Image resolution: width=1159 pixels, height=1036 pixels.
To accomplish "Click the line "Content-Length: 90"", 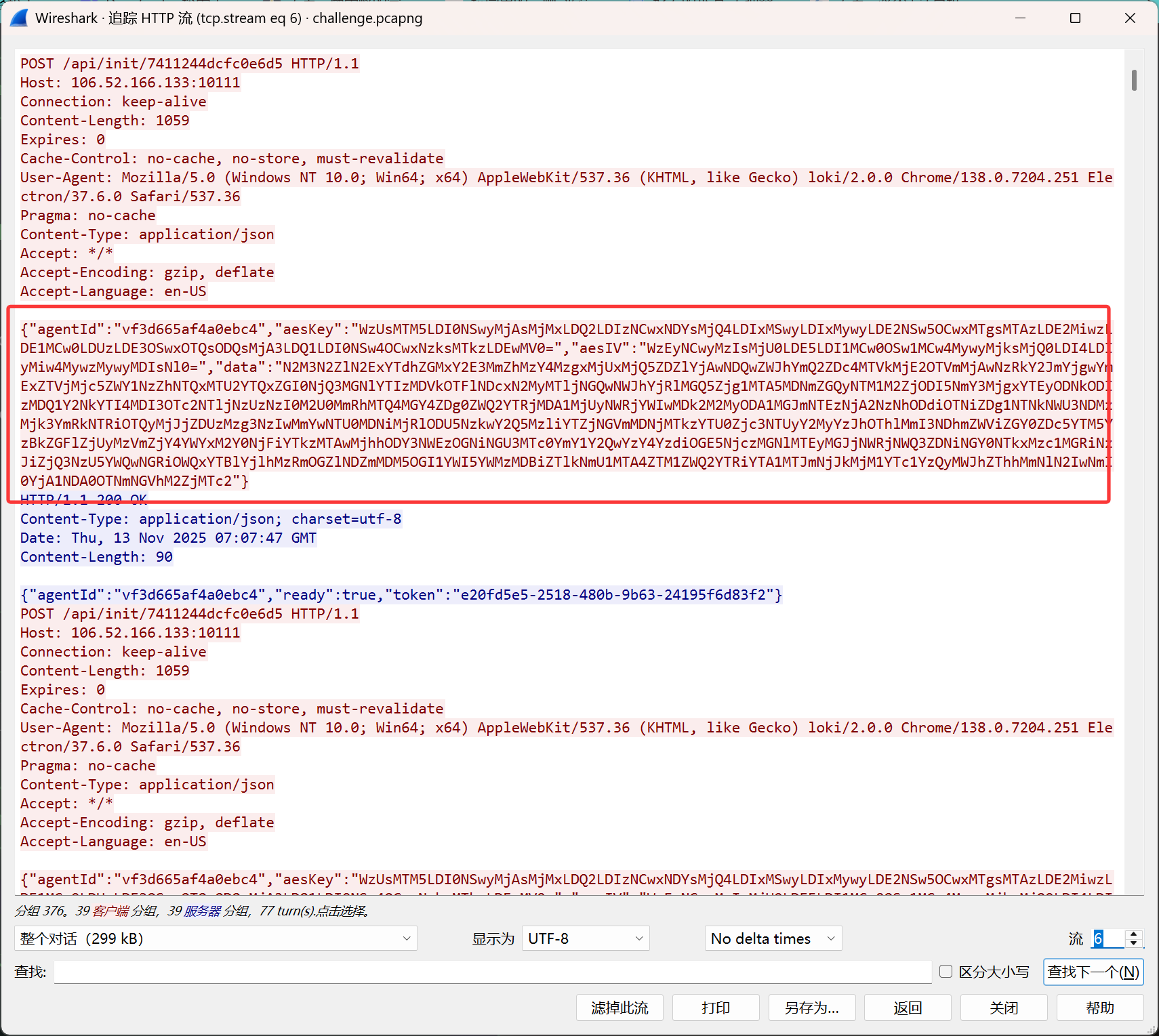I will click(x=96, y=557).
